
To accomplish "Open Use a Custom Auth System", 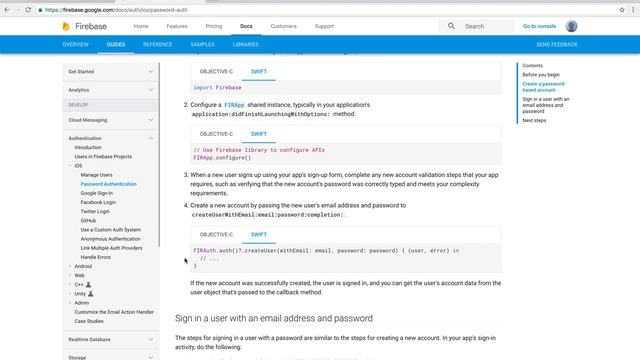I will coord(111,230).
